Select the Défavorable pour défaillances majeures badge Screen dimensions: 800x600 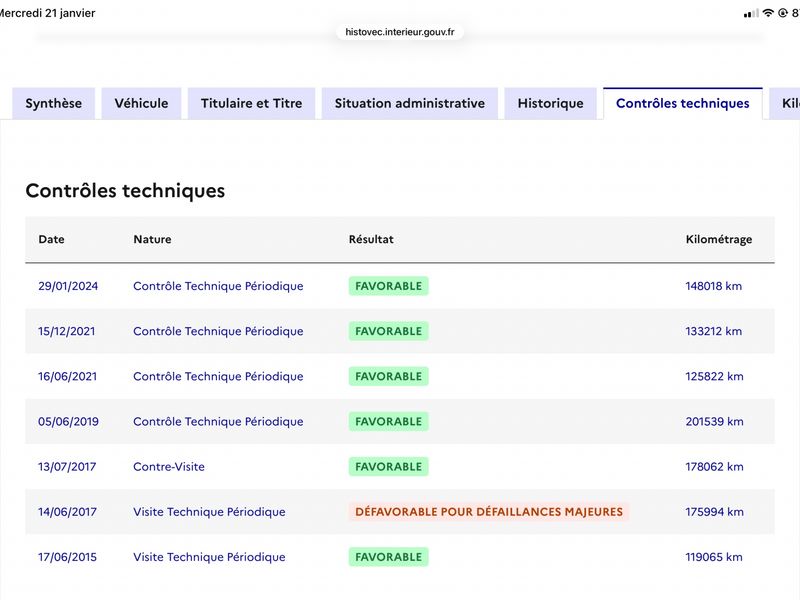(488, 512)
